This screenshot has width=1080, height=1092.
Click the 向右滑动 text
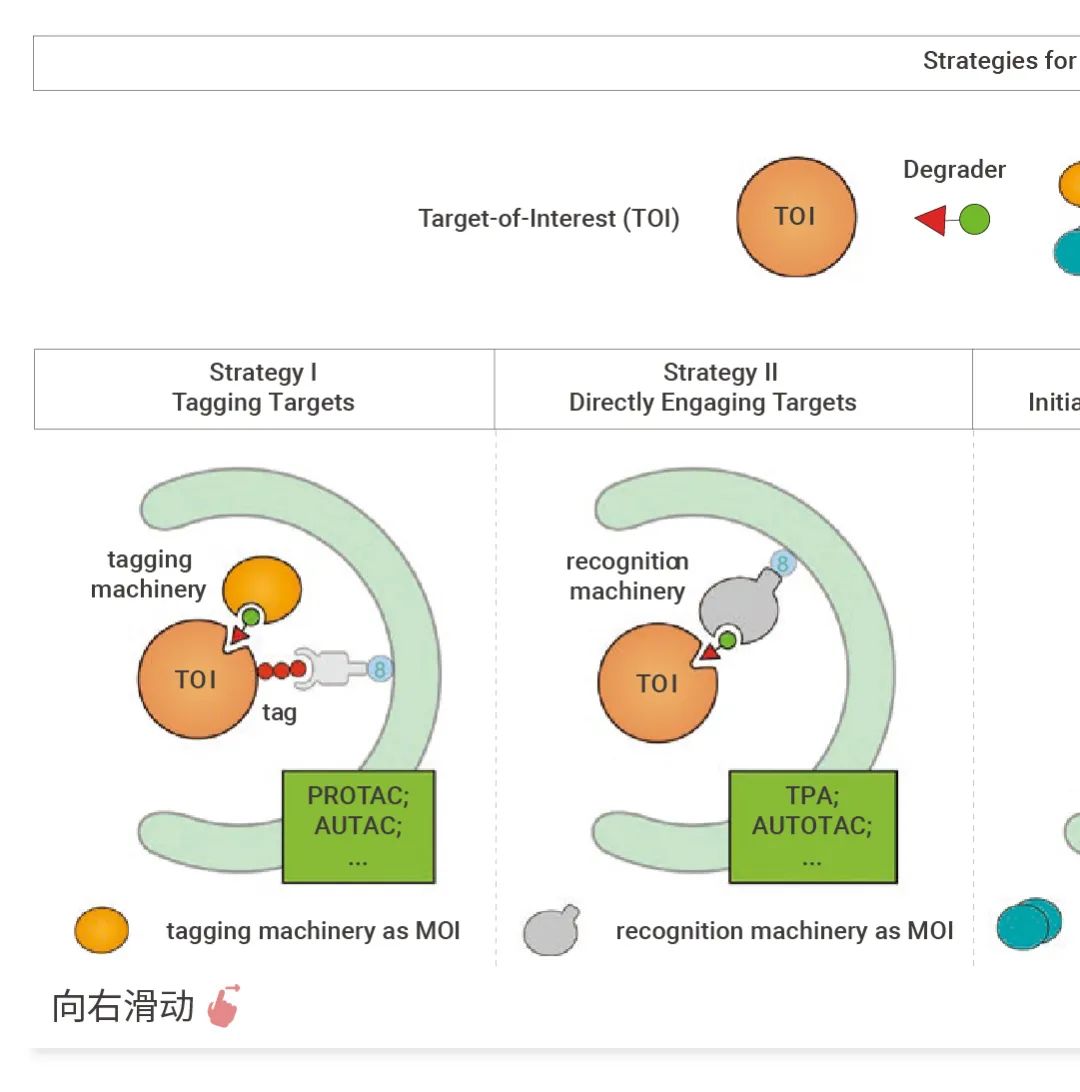pos(123,1006)
